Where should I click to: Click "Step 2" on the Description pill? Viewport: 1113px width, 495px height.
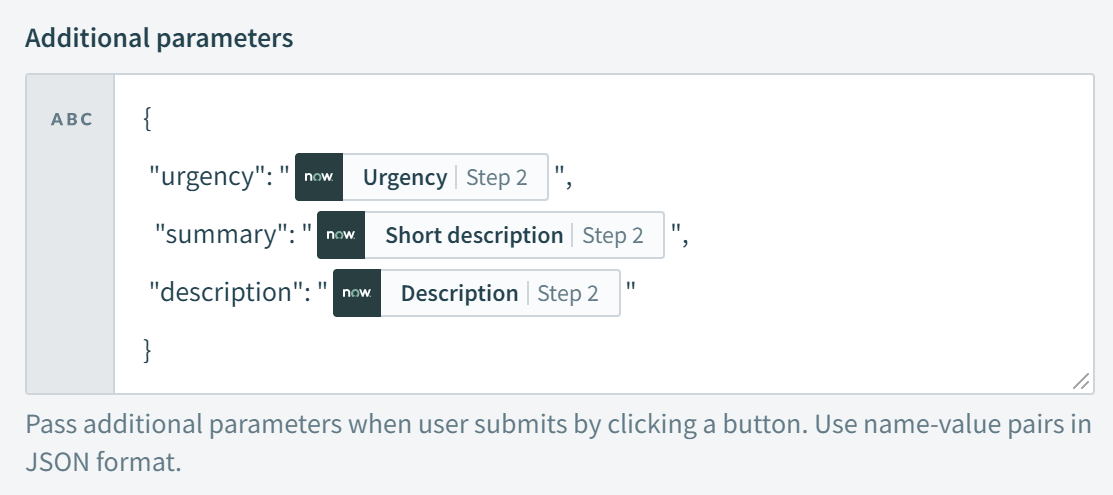[x=567, y=293]
